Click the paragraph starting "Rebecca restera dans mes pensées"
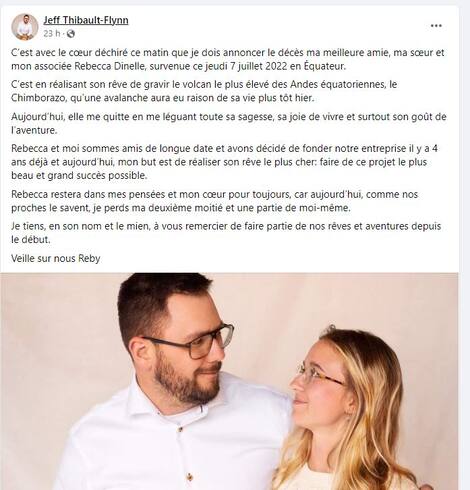 pyautogui.click(x=214, y=201)
